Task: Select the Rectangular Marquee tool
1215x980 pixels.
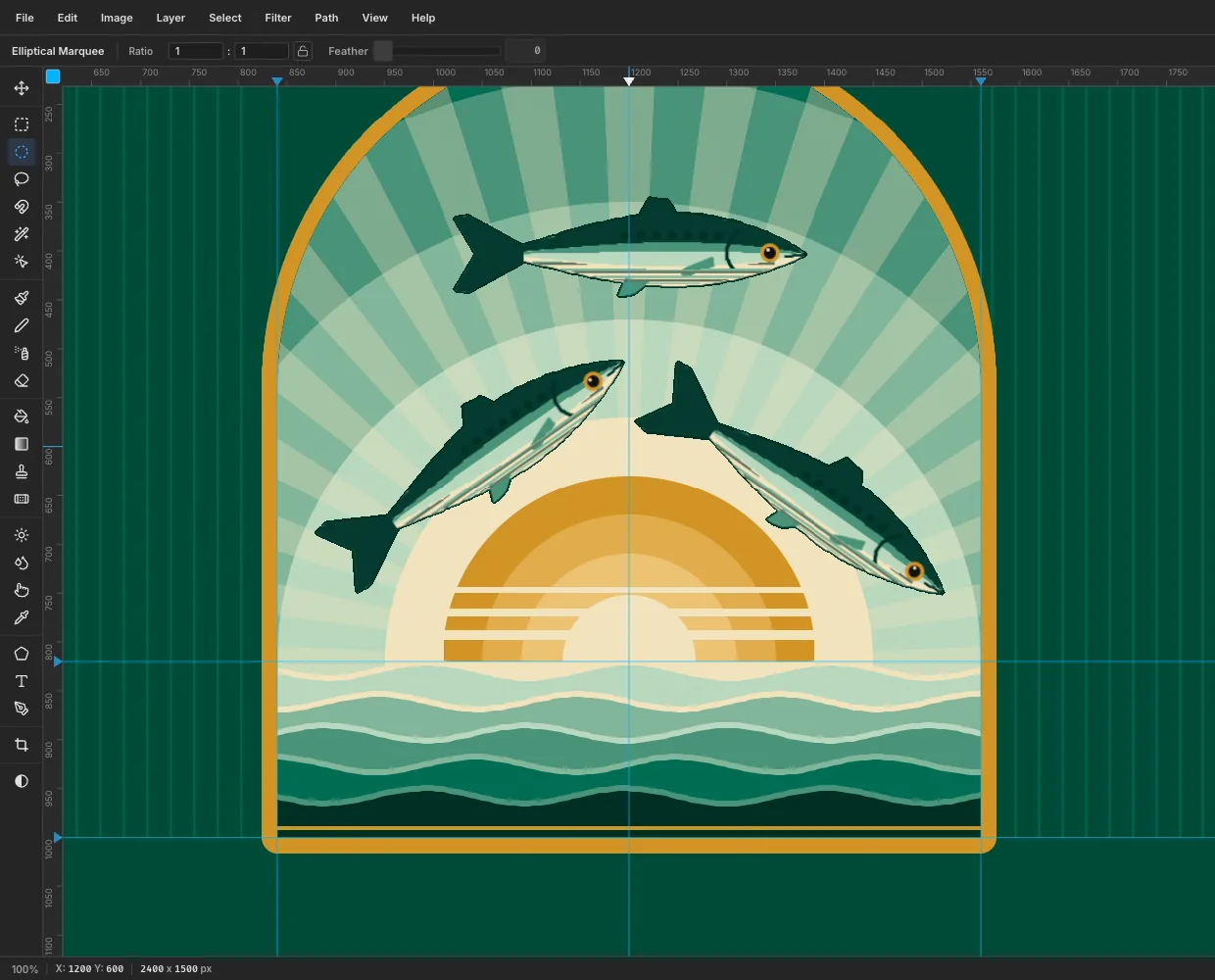Action: point(22,124)
